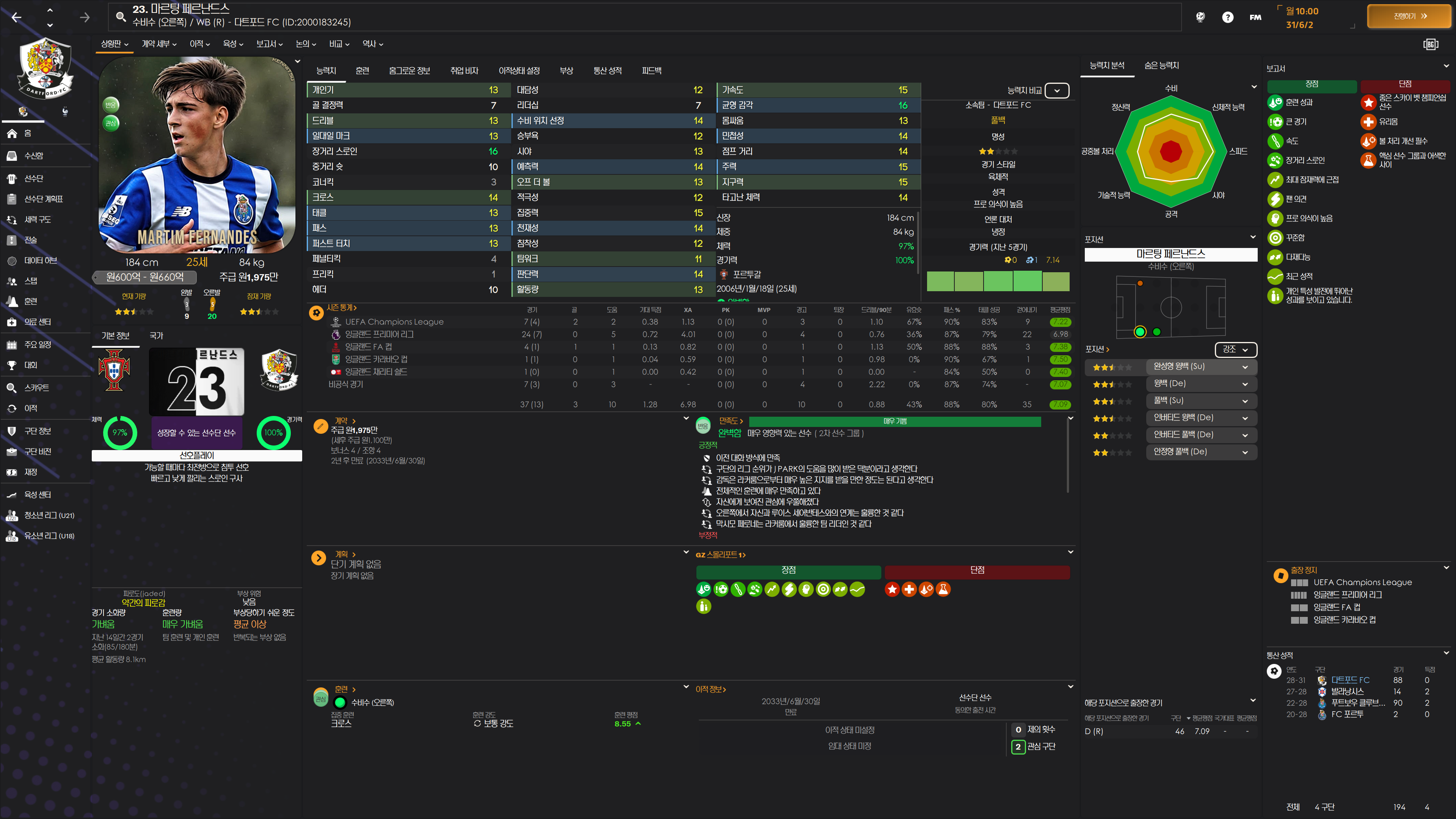Collapse the 통산 성적 panel chevron

click(1447, 653)
